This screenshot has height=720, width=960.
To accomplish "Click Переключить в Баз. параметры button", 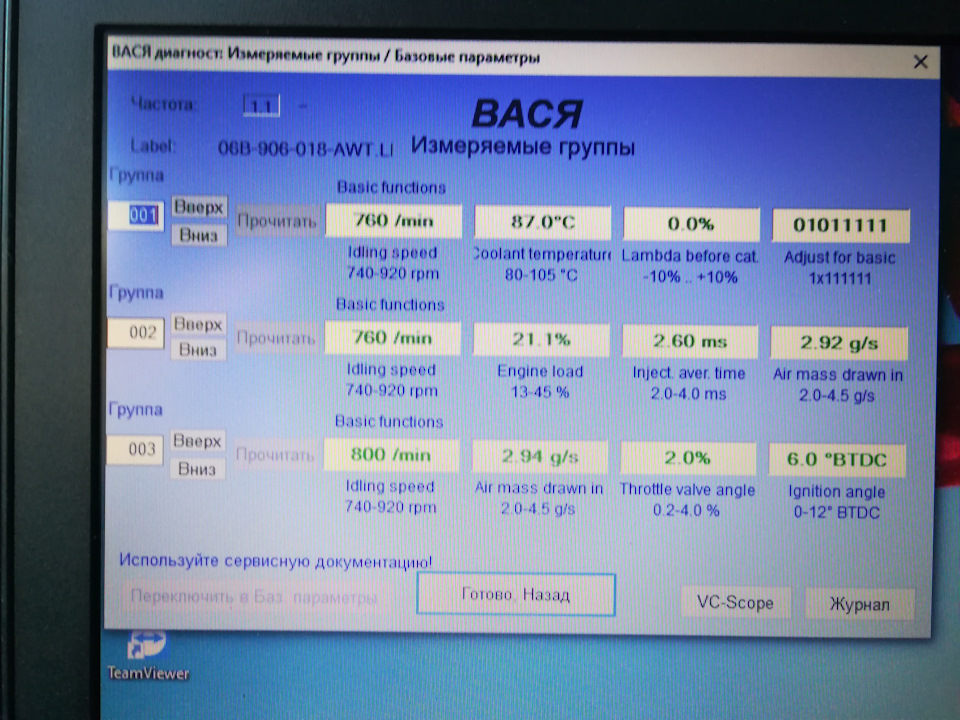I will coord(253,597).
